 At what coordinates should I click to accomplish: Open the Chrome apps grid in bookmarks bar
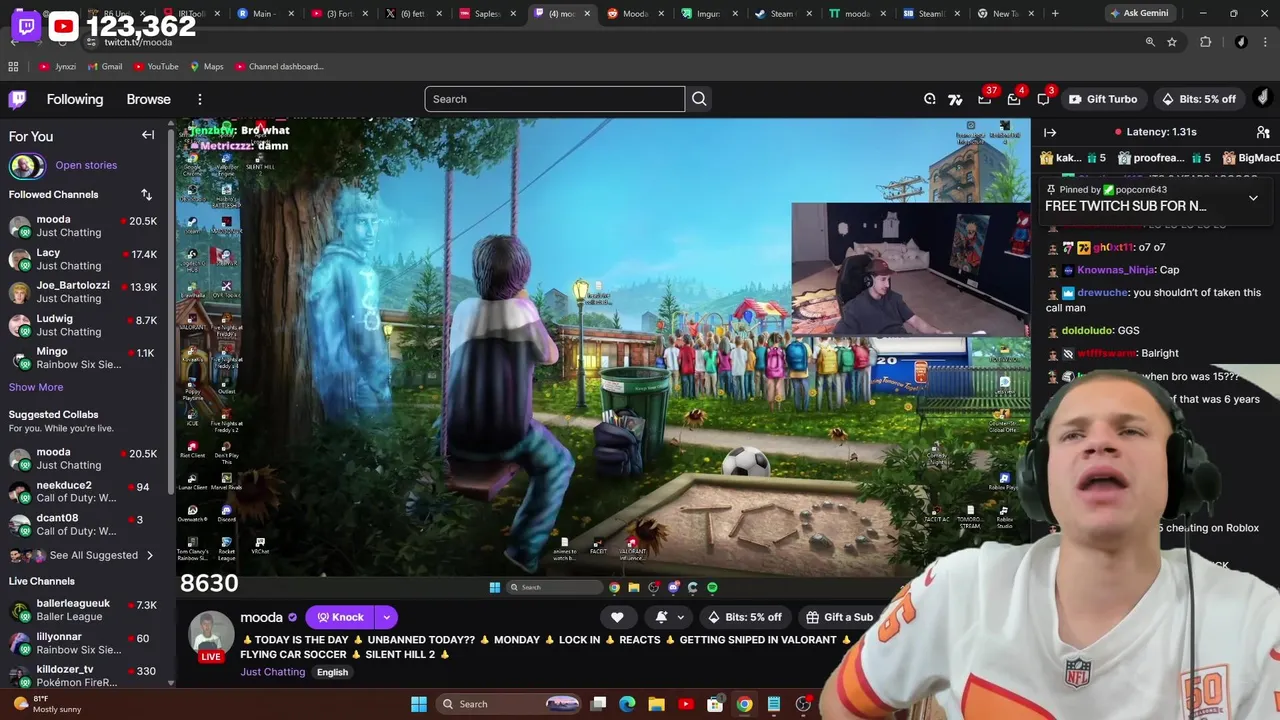coord(13,67)
